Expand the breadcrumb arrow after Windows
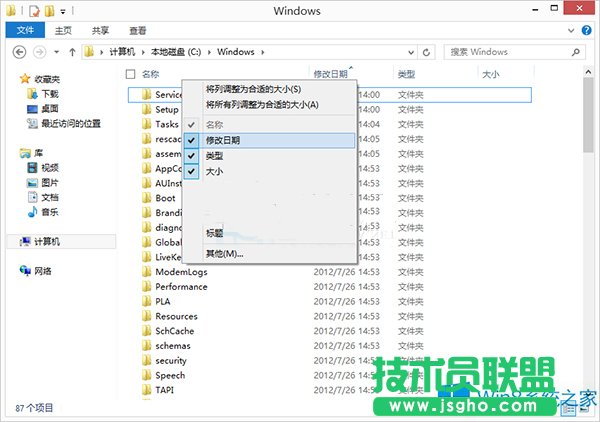This screenshot has height=422, width=600. click(262, 52)
